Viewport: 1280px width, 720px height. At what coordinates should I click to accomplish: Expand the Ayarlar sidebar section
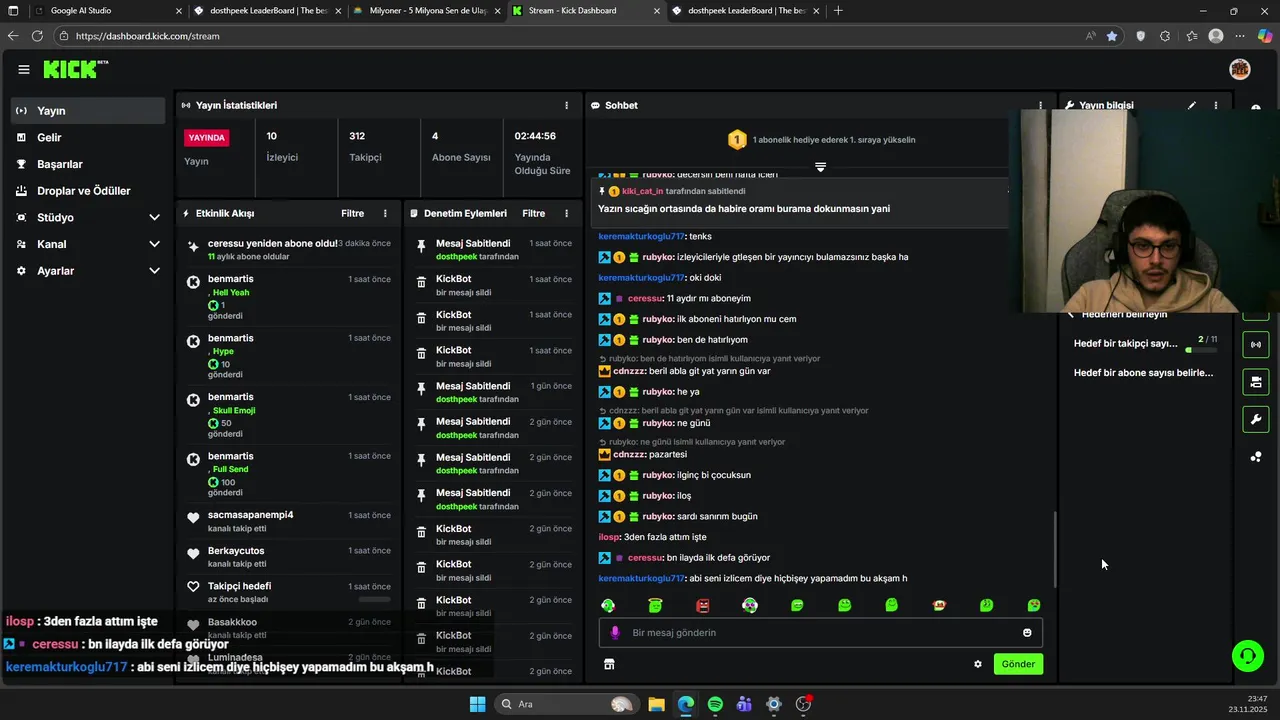click(x=154, y=271)
